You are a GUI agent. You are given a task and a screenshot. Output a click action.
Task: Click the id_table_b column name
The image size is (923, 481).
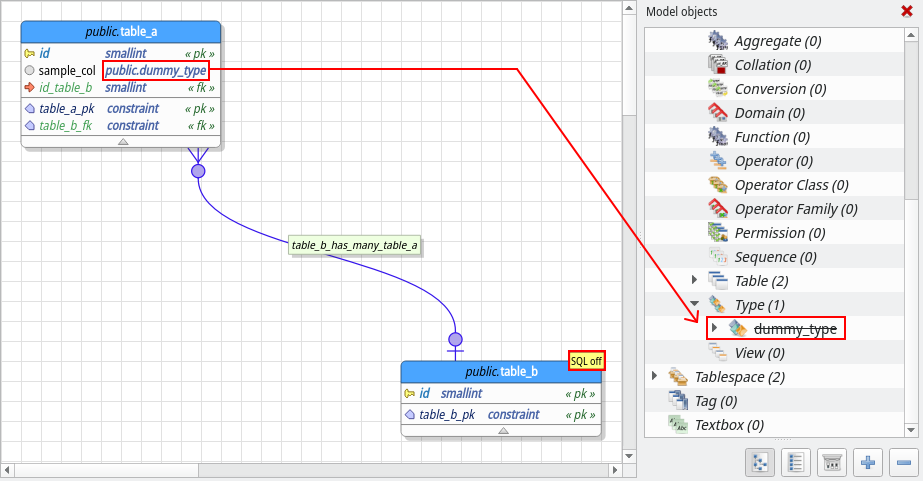coord(65,88)
